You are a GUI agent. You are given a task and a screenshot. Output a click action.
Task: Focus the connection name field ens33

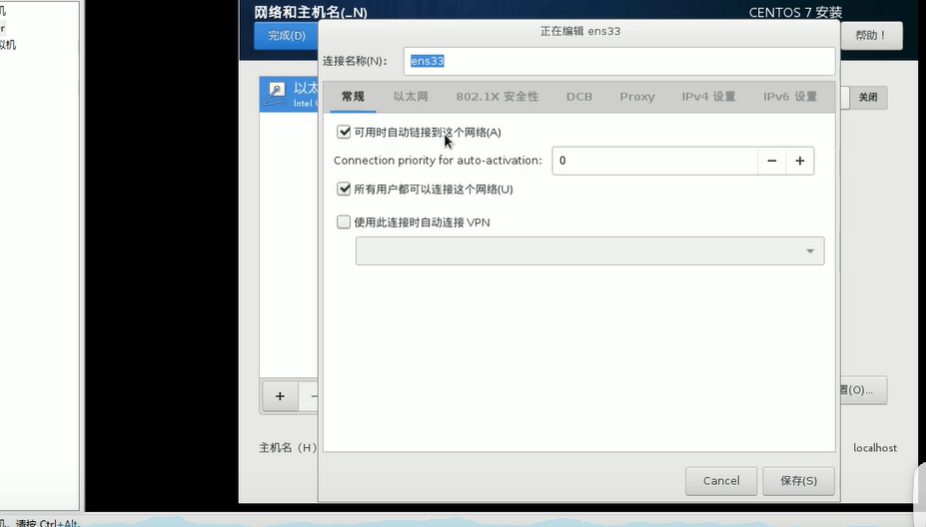coord(619,61)
